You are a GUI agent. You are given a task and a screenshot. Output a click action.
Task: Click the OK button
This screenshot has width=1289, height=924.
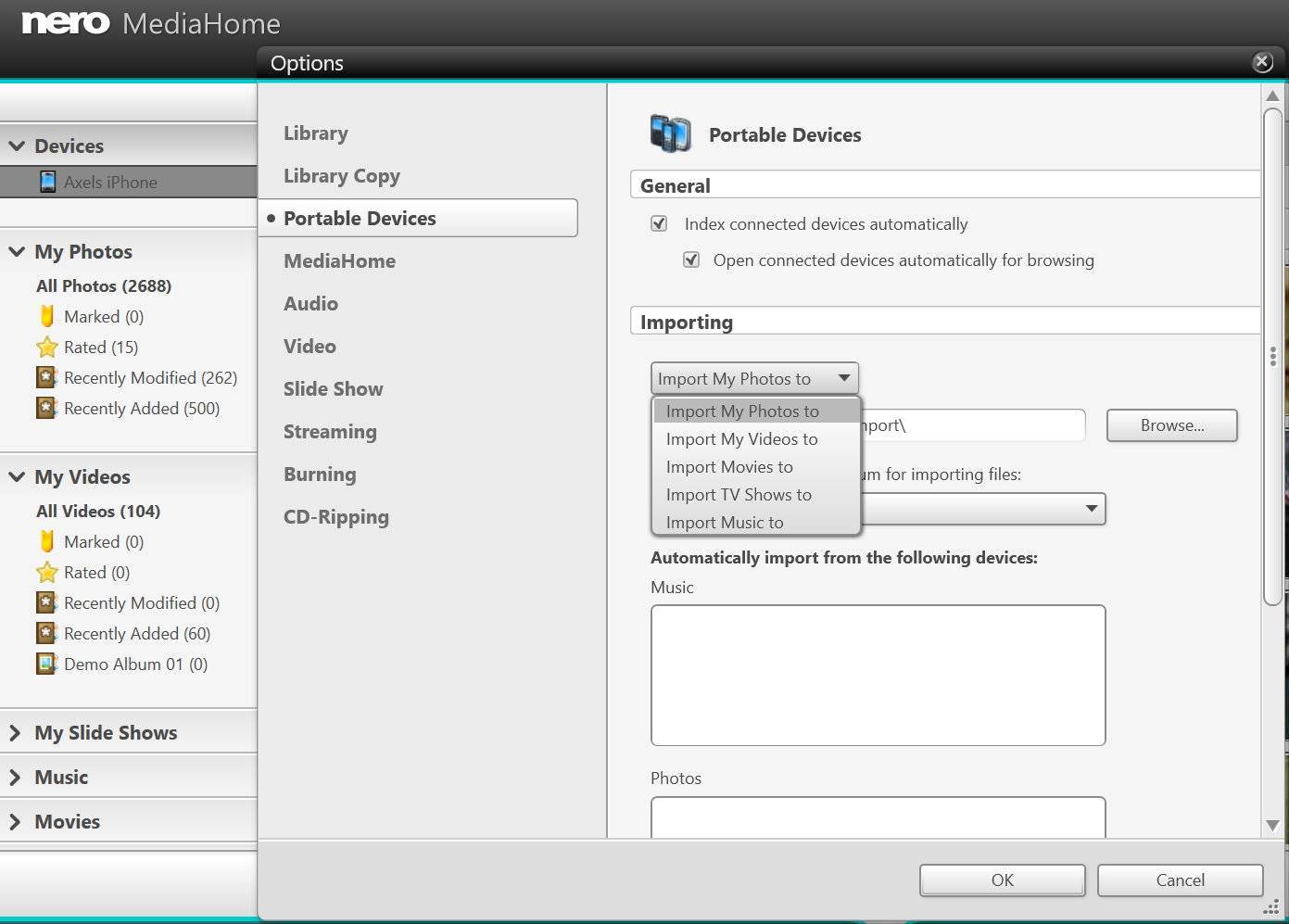1002,880
